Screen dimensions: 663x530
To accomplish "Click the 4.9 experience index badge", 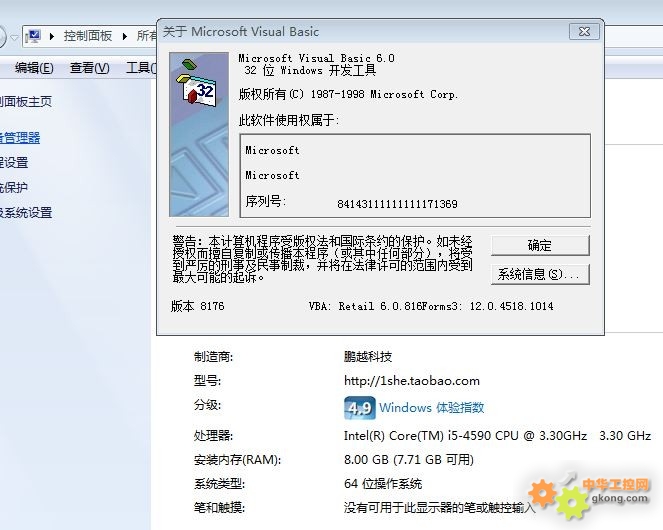I will click(x=360, y=408).
